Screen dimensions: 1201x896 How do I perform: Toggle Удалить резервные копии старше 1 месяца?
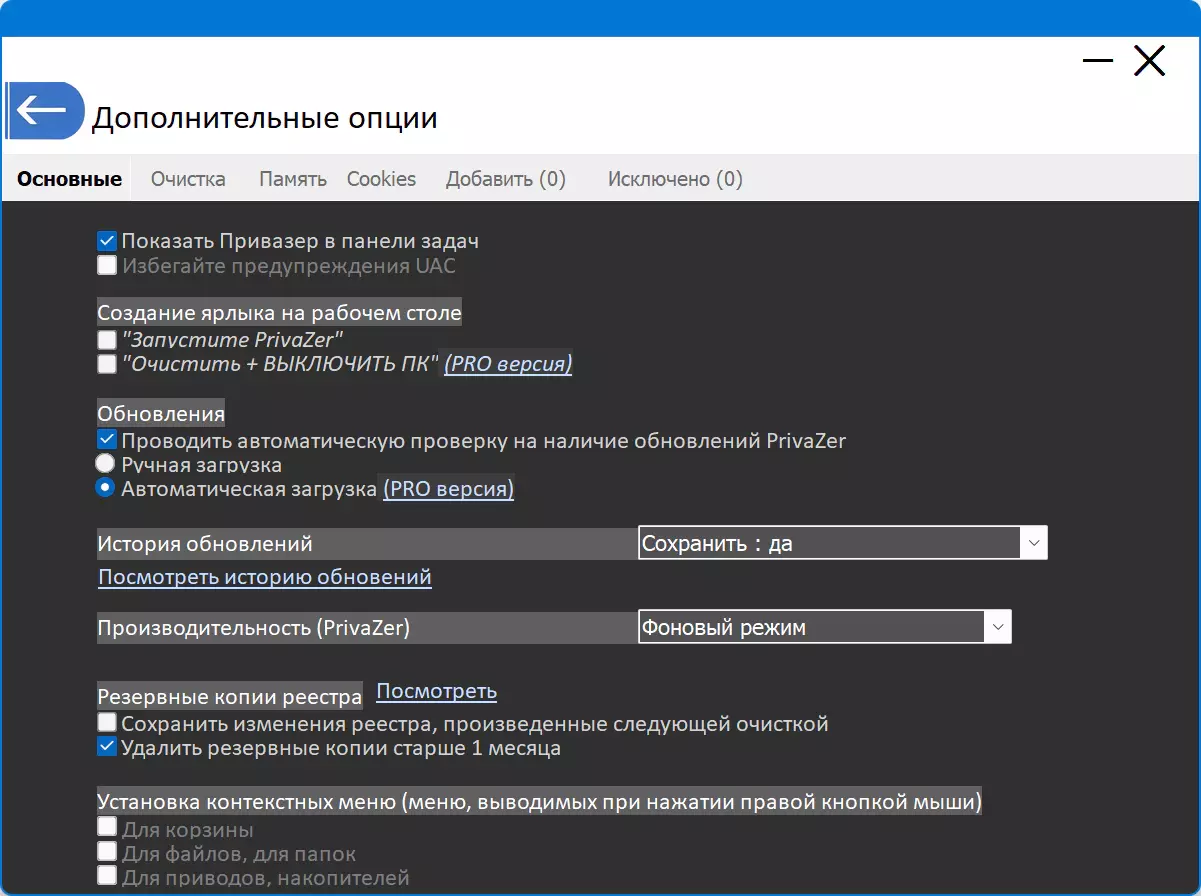107,747
